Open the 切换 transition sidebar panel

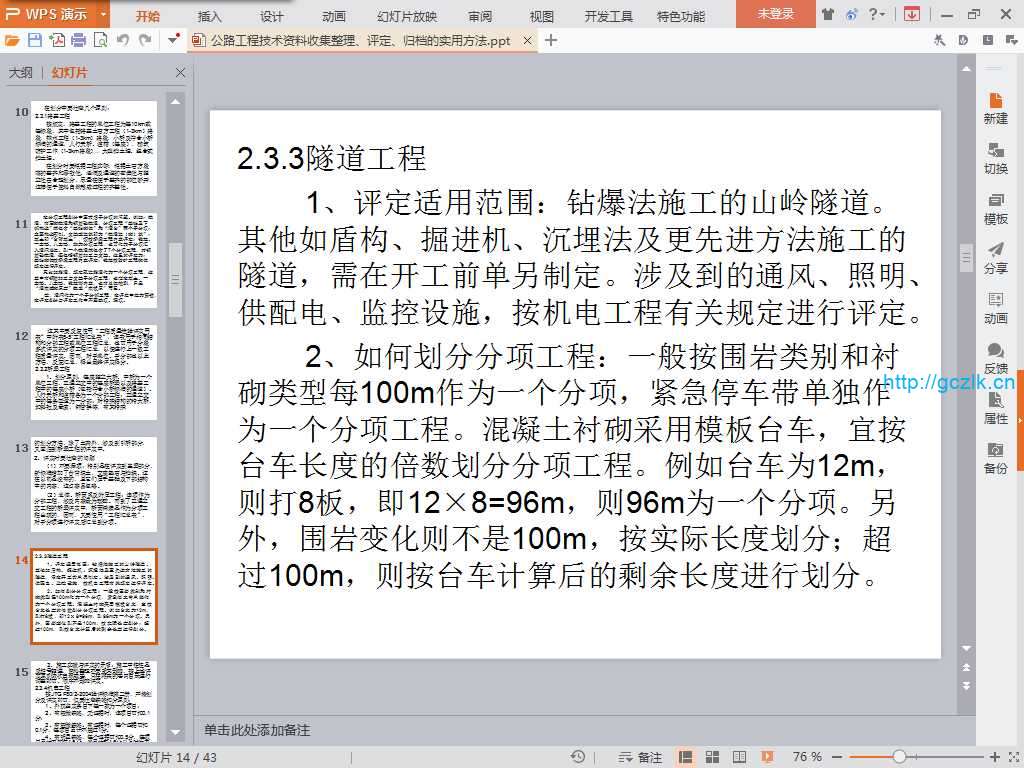coord(995,158)
